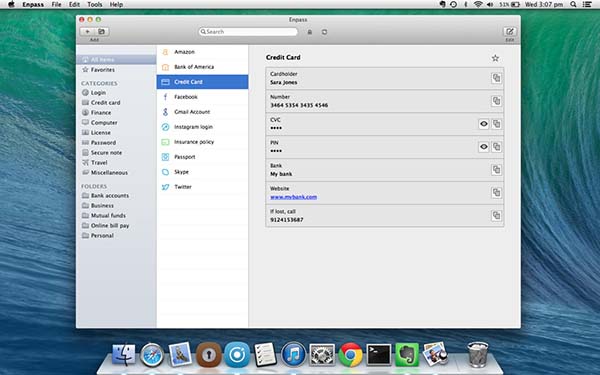Select Passport in the item list

(202, 157)
